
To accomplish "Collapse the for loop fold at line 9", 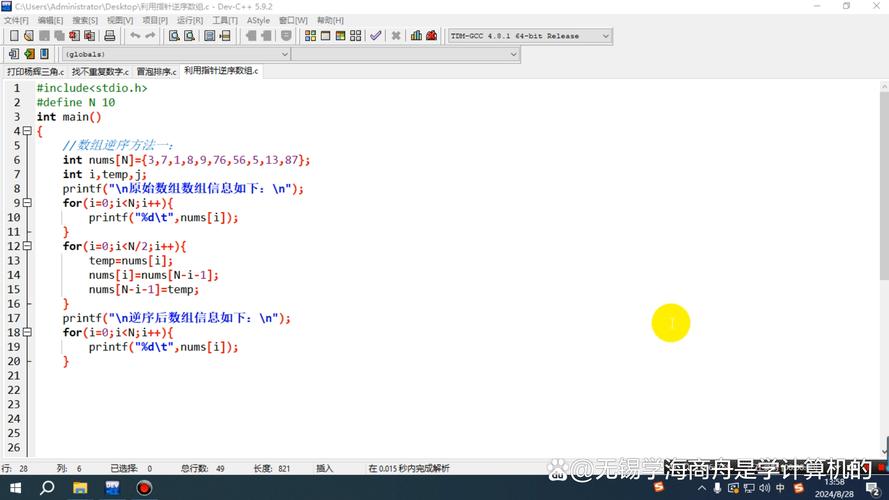I will [29, 203].
